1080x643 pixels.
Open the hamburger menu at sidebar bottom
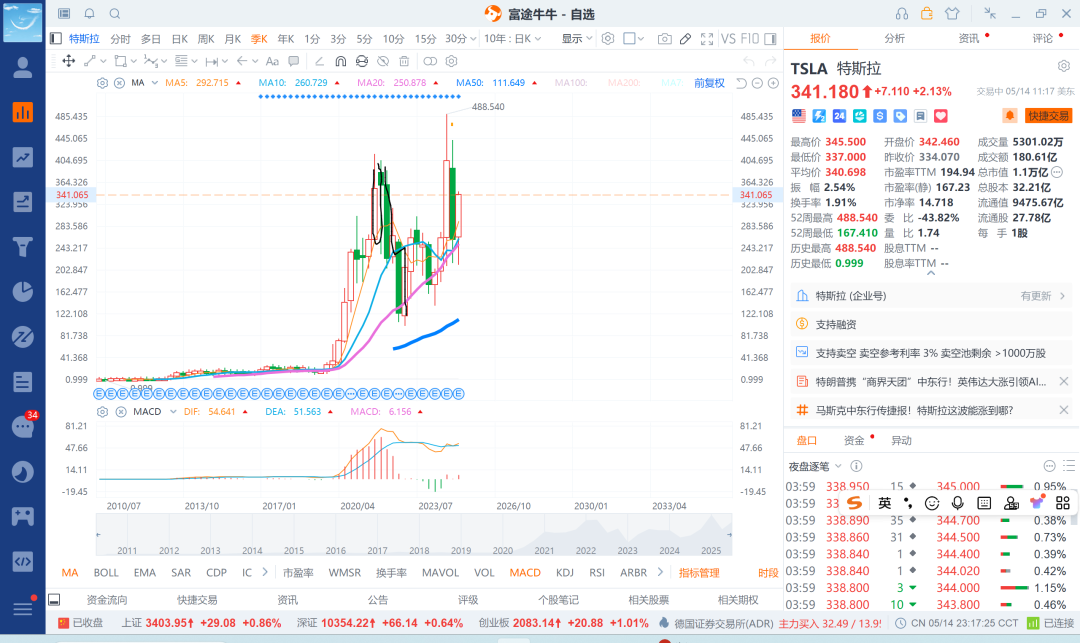point(23,609)
